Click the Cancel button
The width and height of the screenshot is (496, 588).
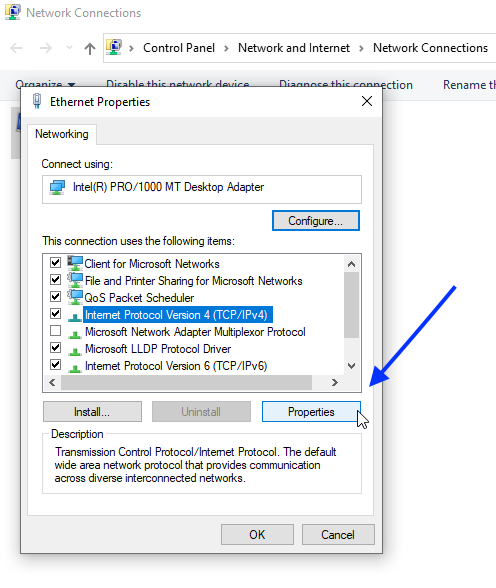338,534
